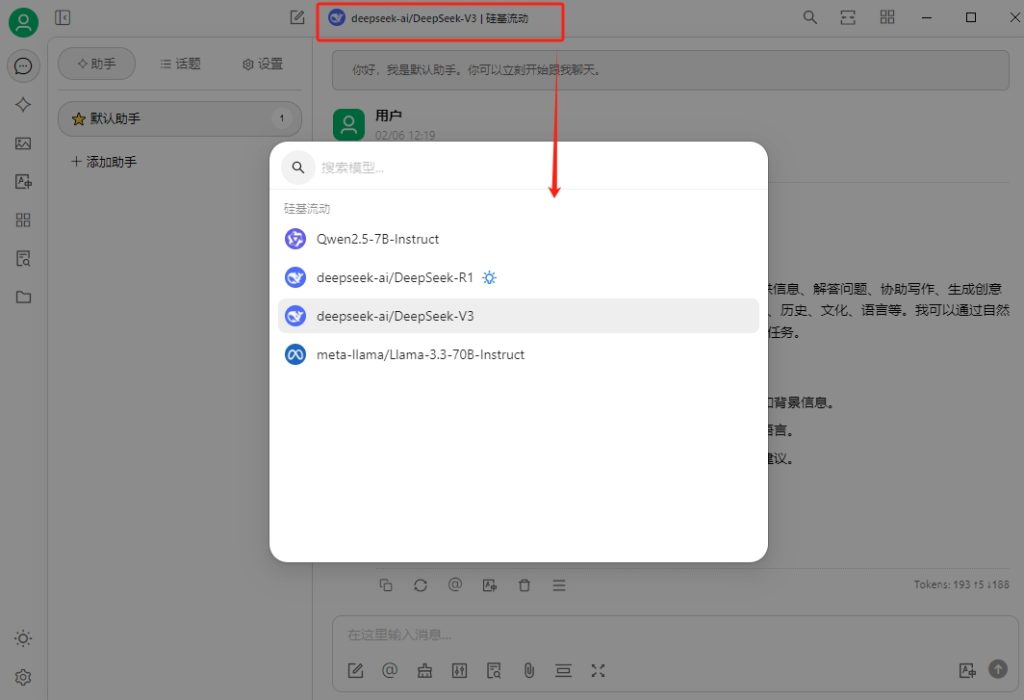Click the top bar search magnifier
The height and width of the screenshot is (700, 1024).
[810, 18]
